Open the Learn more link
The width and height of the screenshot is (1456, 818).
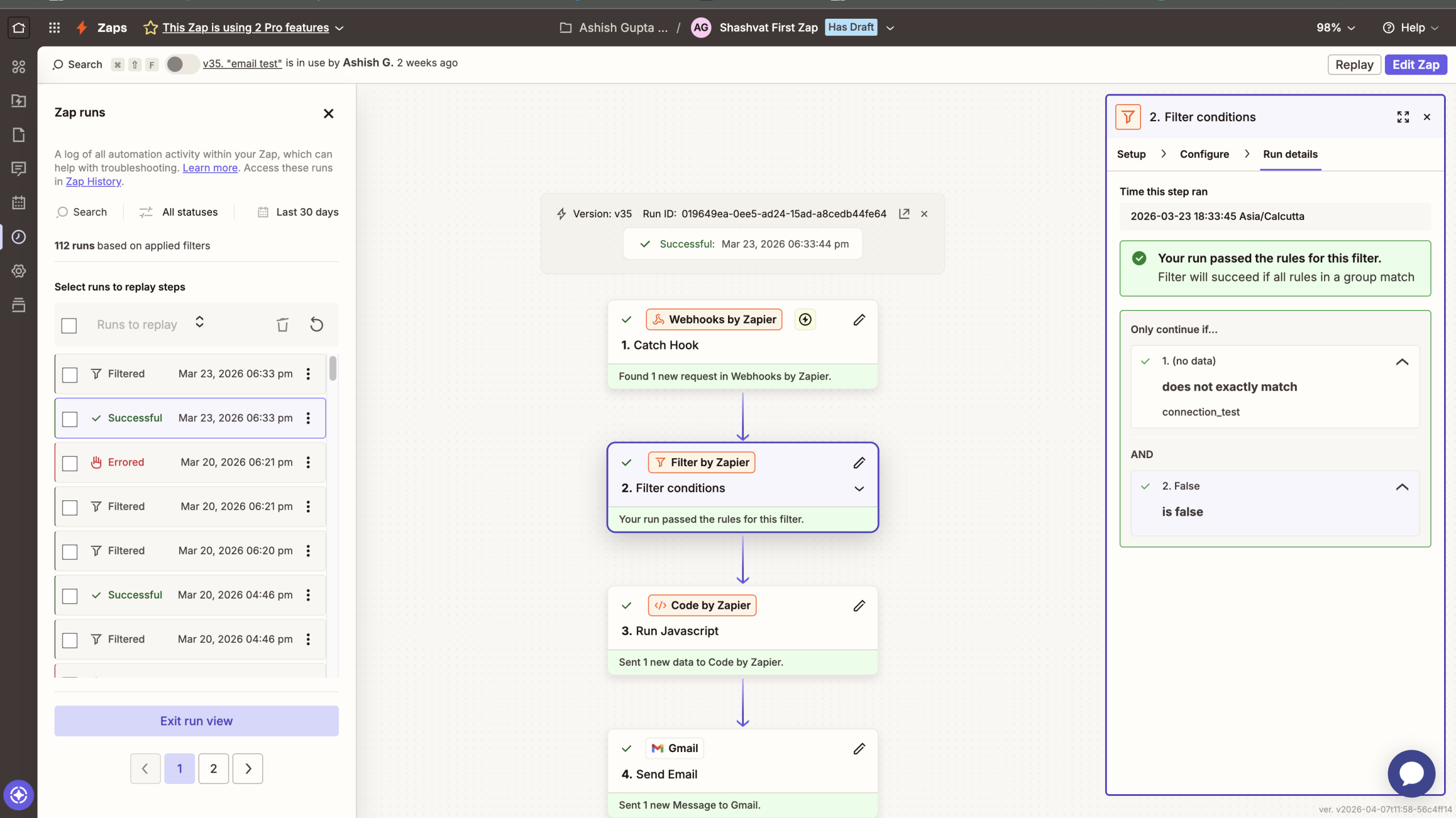[210, 168]
